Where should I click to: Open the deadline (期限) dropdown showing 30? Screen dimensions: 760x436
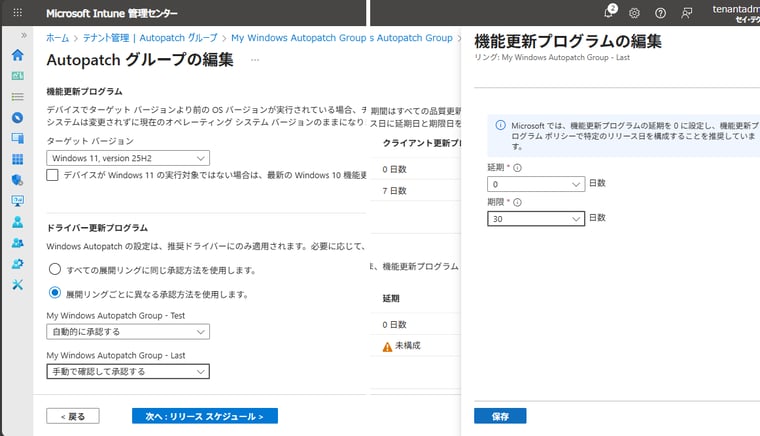point(536,218)
